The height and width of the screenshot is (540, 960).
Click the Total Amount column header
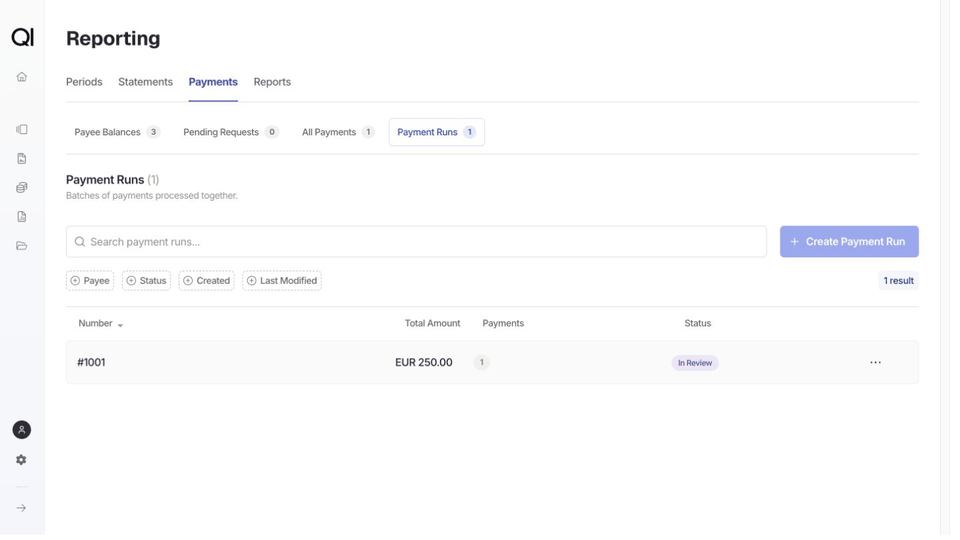pos(437,326)
